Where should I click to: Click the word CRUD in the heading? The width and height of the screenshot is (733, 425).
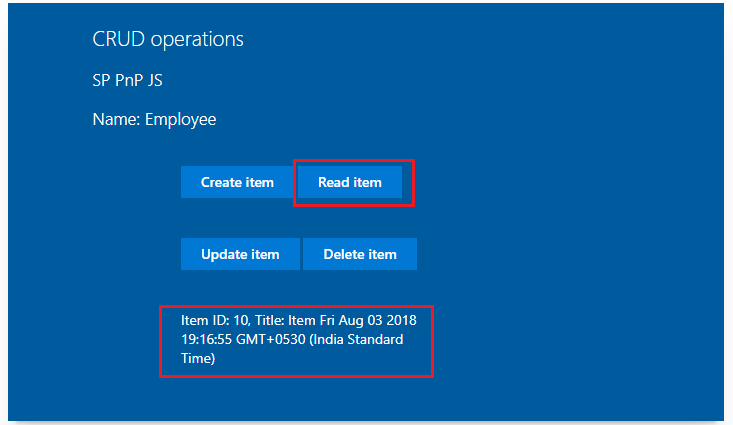118,40
